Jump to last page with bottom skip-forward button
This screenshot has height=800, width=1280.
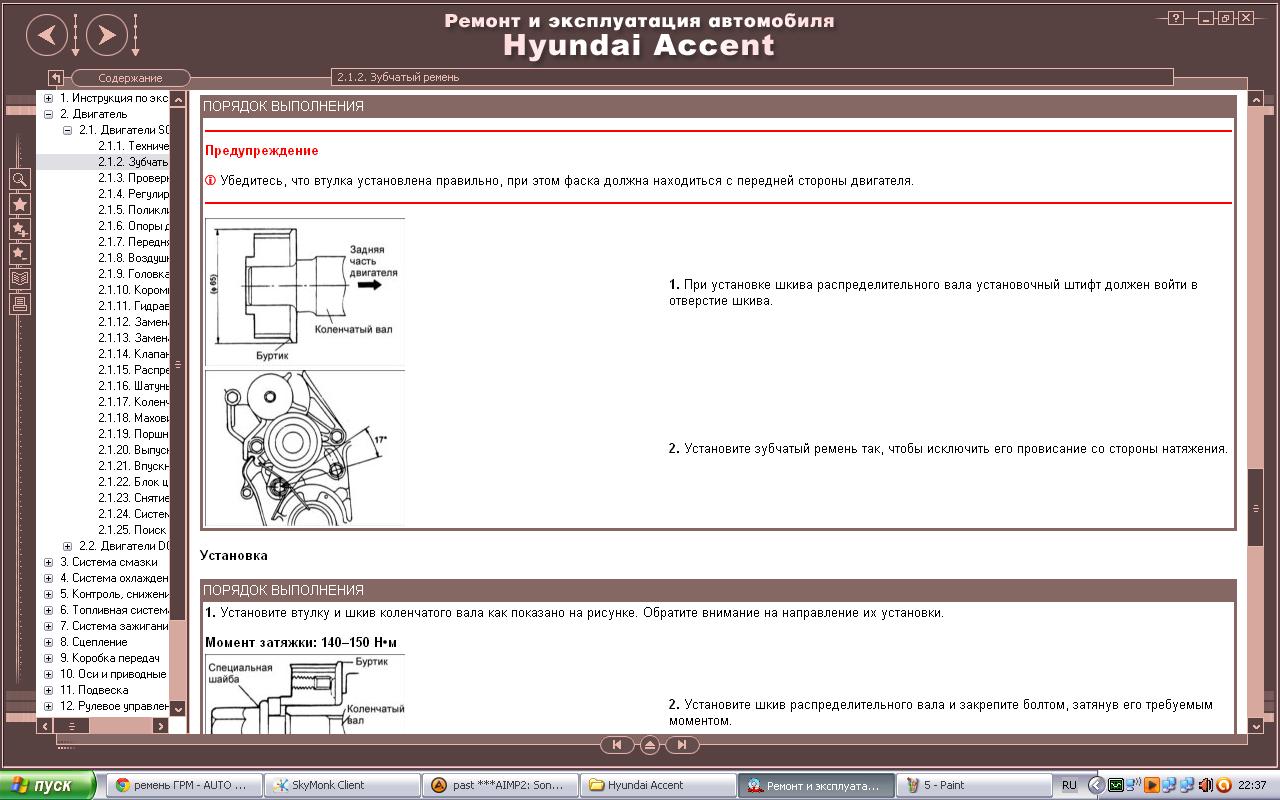pyautogui.click(x=683, y=745)
